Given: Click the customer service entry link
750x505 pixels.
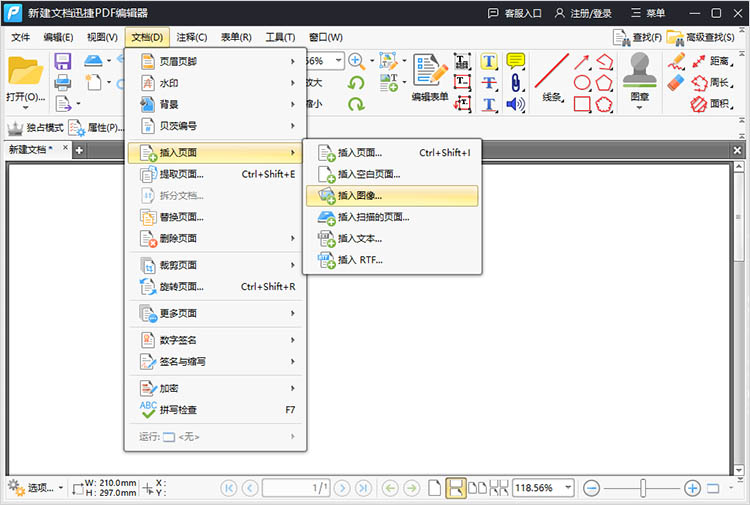Looking at the screenshot, I should (x=514, y=13).
